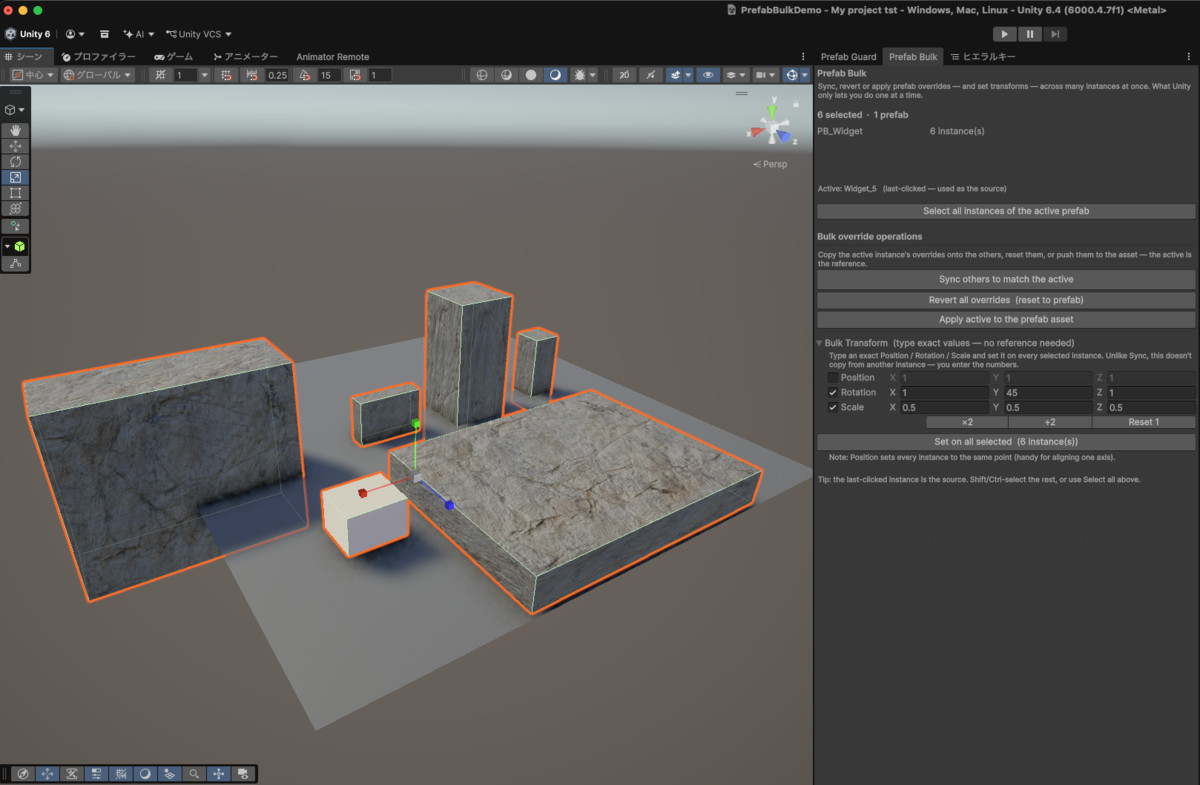The height and width of the screenshot is (785, 1200).
Task: Open the grid size dropdown arrow
Action: click(204, 75)
